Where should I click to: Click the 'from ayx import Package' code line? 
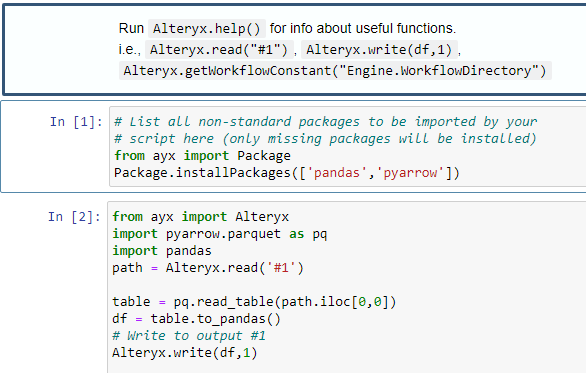click(x=202, y=155)
